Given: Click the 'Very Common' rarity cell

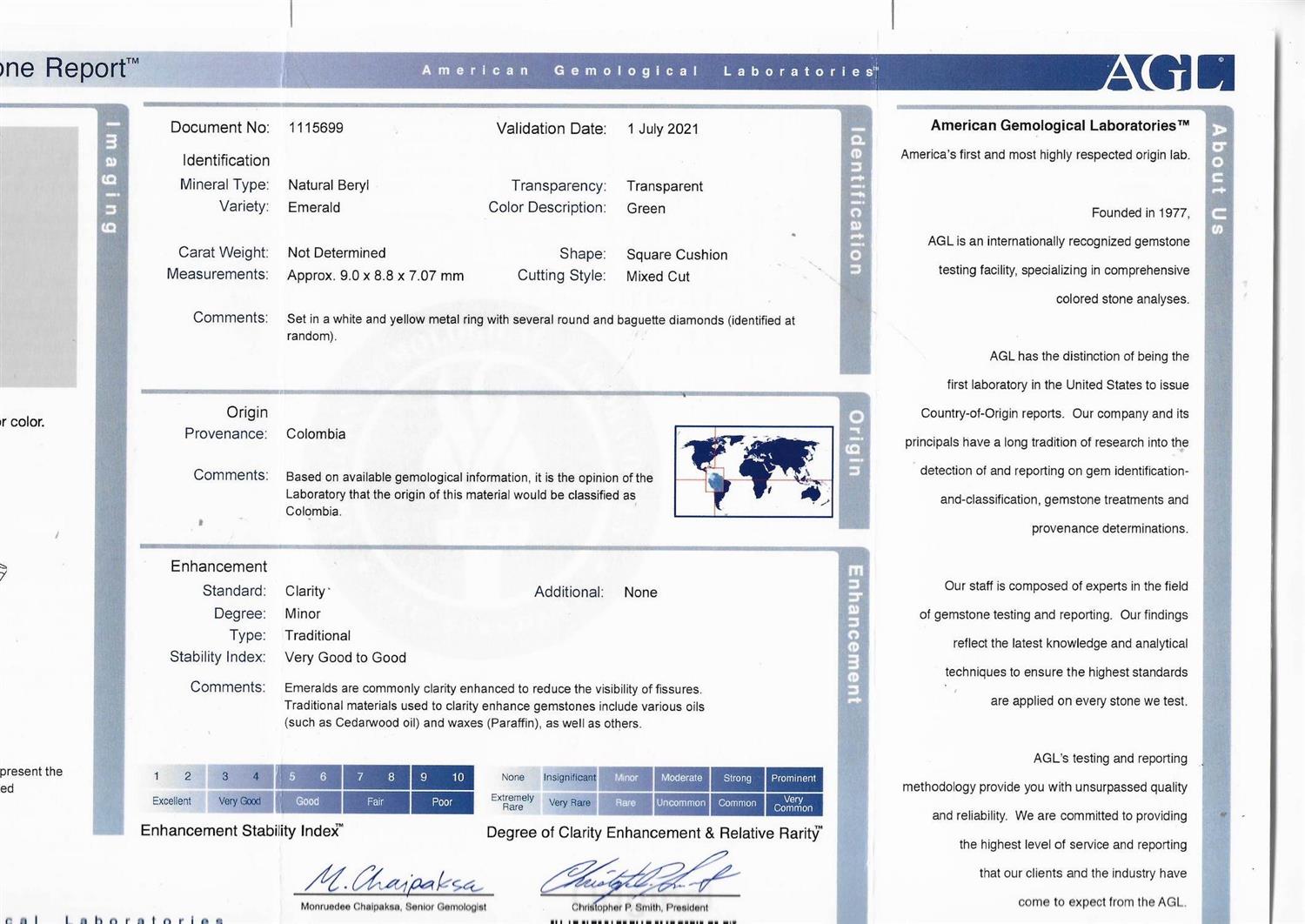Looking at the screenshot, I should 793,803.
